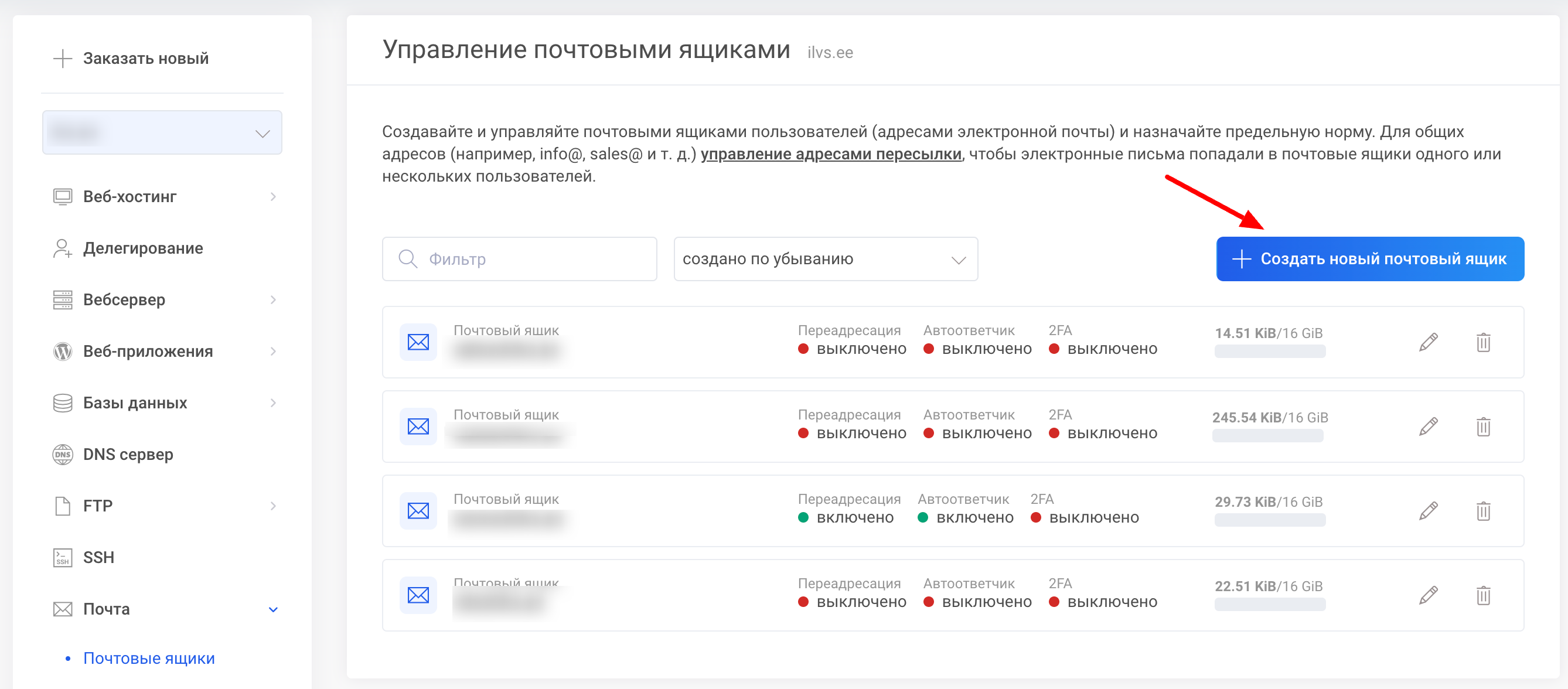Click the magnifier icon in the Фильтр field
The image size is (1568, 689).
(x=407, y=259)
